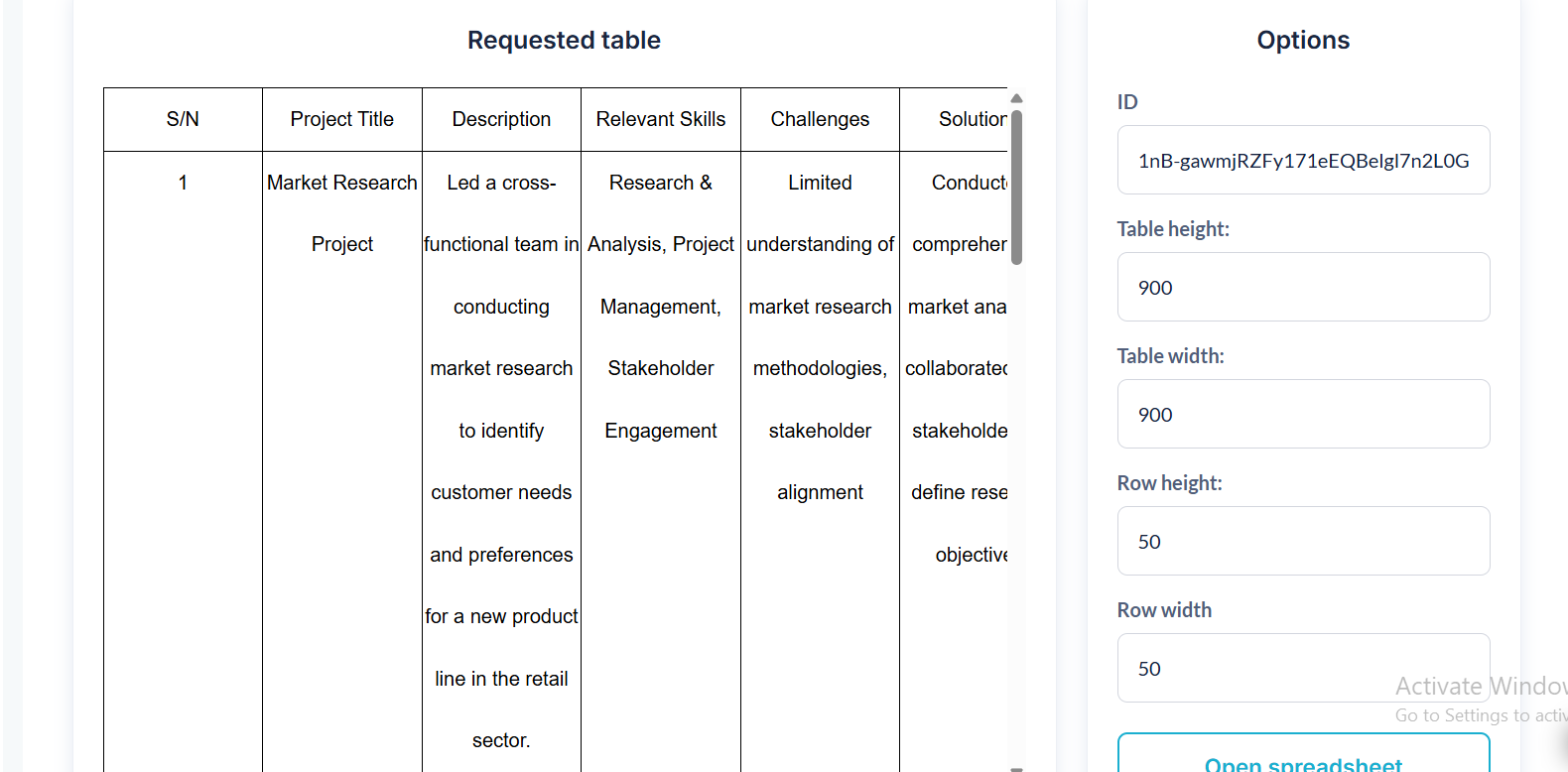The width and height of the screenshot is (1568, 772).
Task: Select the 'Research & Analysis' skills cell
Action: coord(661,307)
